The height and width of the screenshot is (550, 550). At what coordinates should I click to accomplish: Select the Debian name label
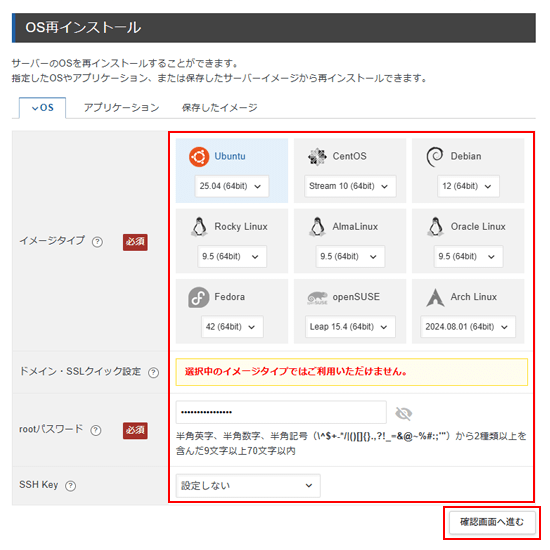pyautogui.click(x=466, y=156)
